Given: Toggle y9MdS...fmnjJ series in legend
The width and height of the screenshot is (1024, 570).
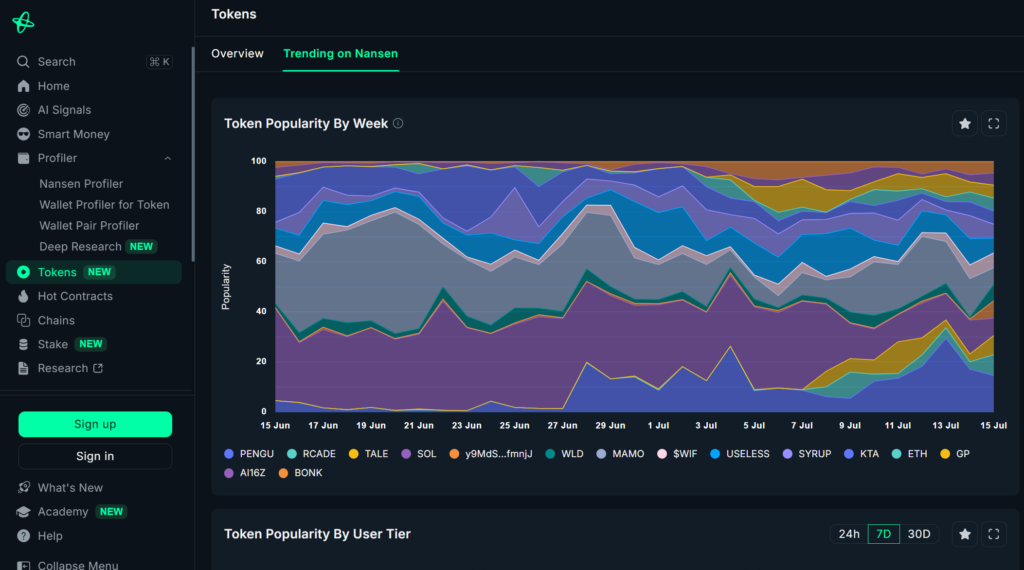Looking at the screenshot, I should 491,454.
